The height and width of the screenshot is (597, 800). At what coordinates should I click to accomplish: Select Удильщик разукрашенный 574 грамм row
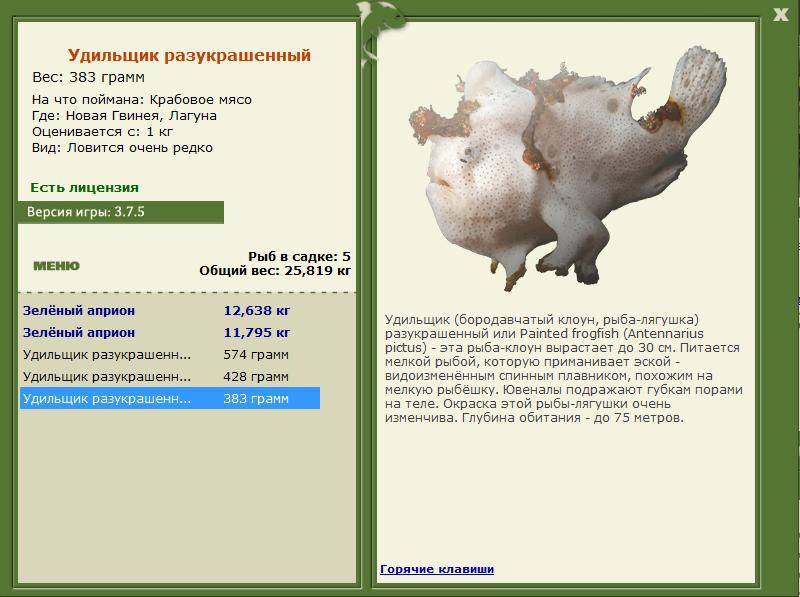tap(170, 354)
